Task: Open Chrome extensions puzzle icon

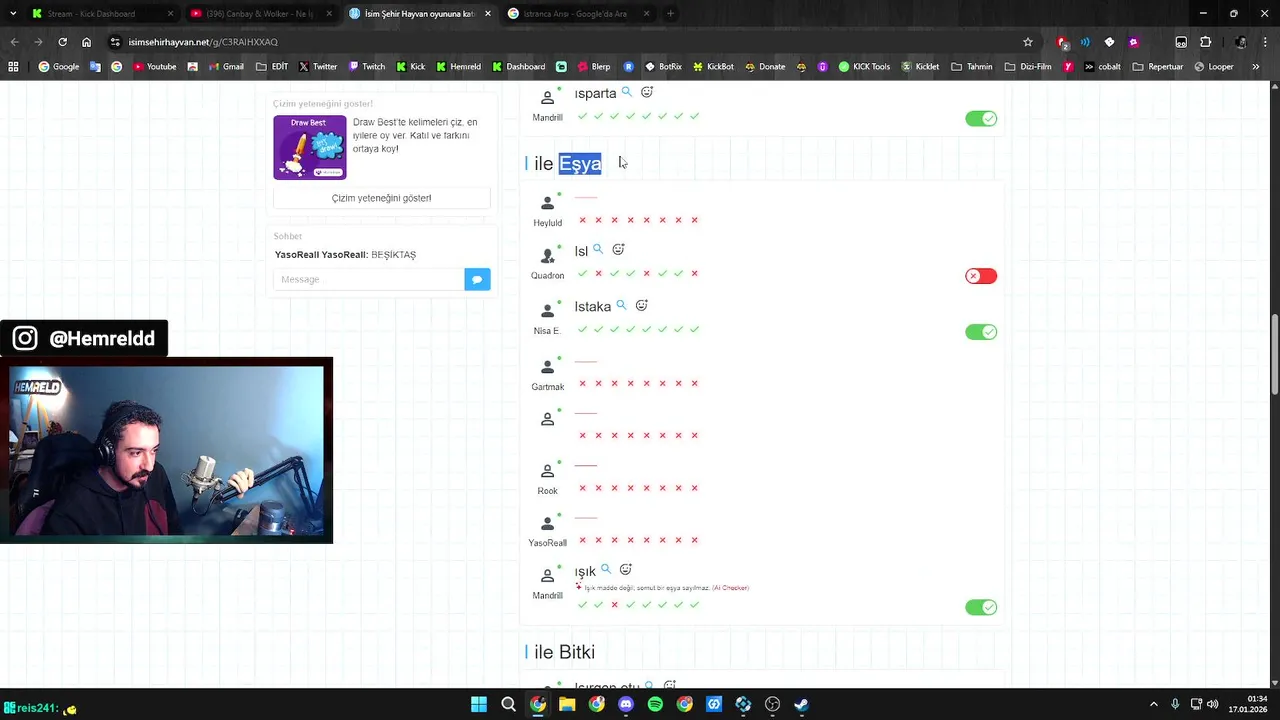Action: [x=1205, y=42]
